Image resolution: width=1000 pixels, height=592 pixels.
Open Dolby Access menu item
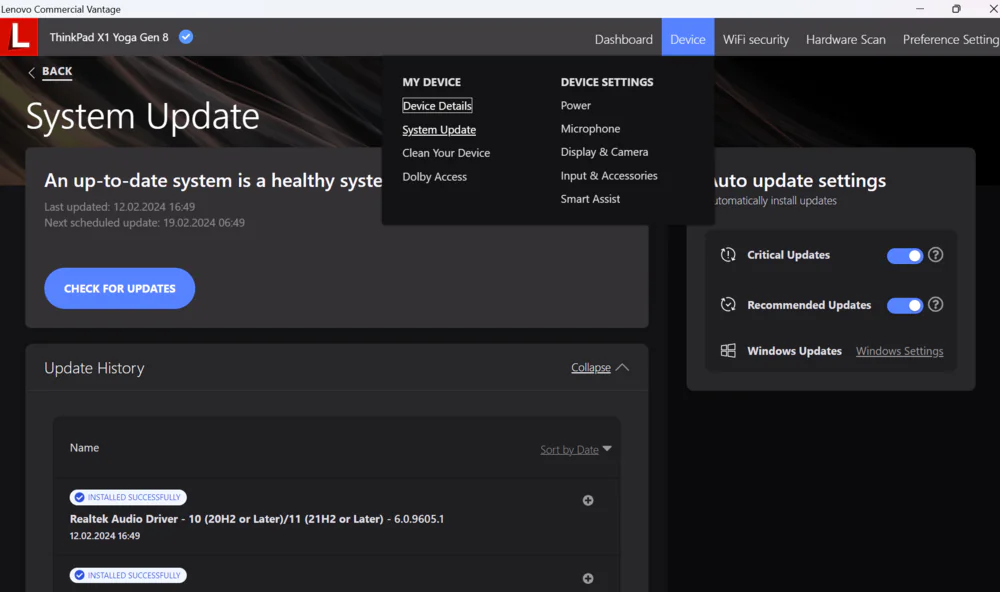(434, 177)
